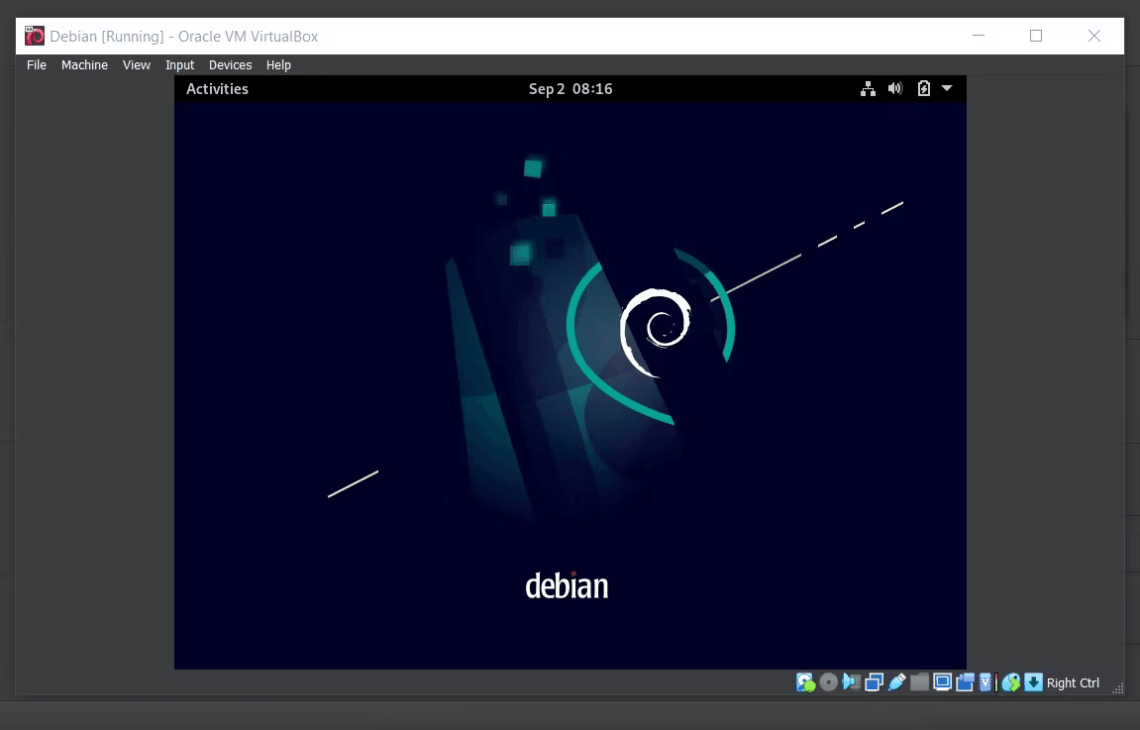1140x730 pixels.
Task: Click the Help menu entry
Action: tap(278, 64)
